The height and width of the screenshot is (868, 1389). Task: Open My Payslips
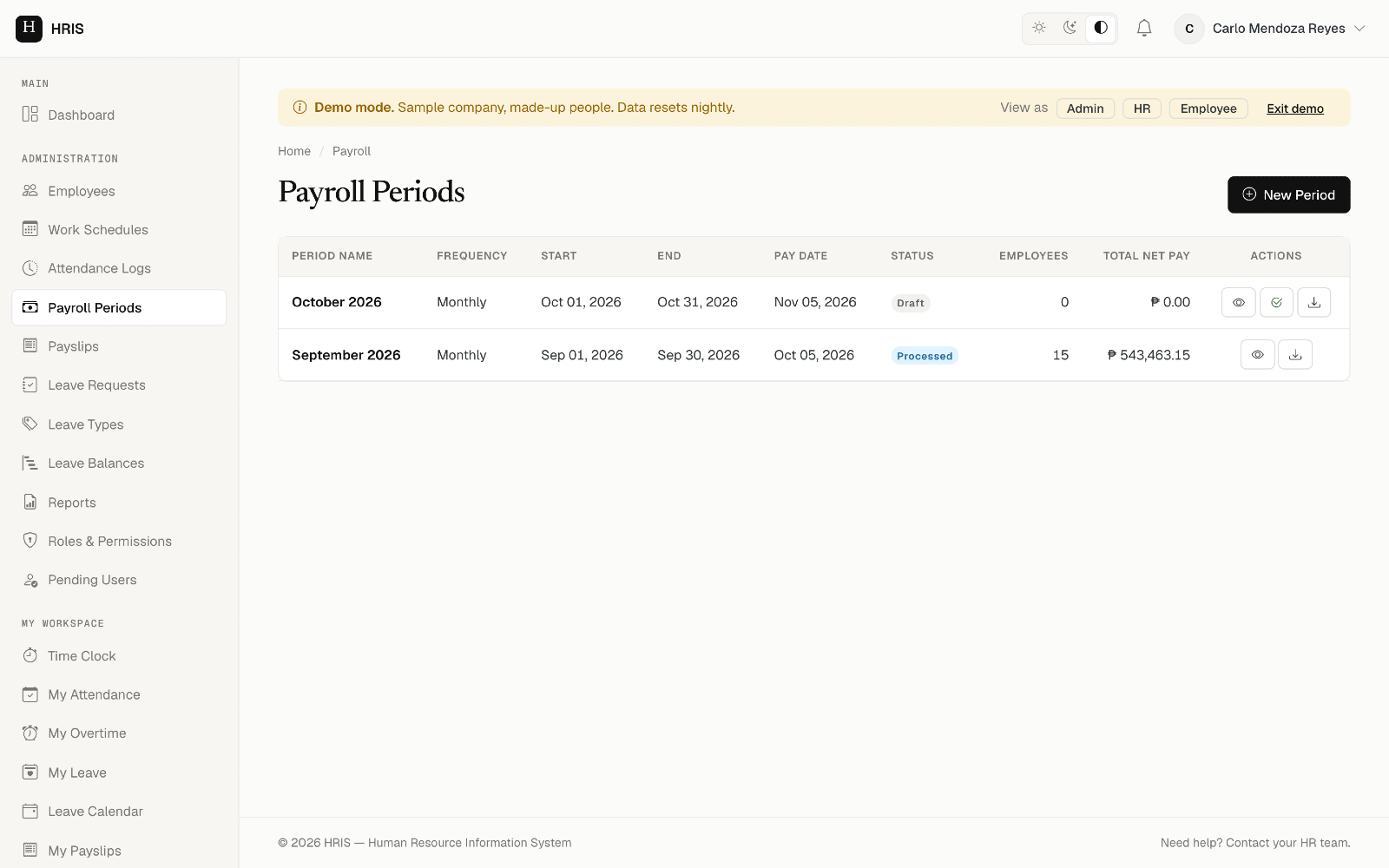tap(119, 851)
